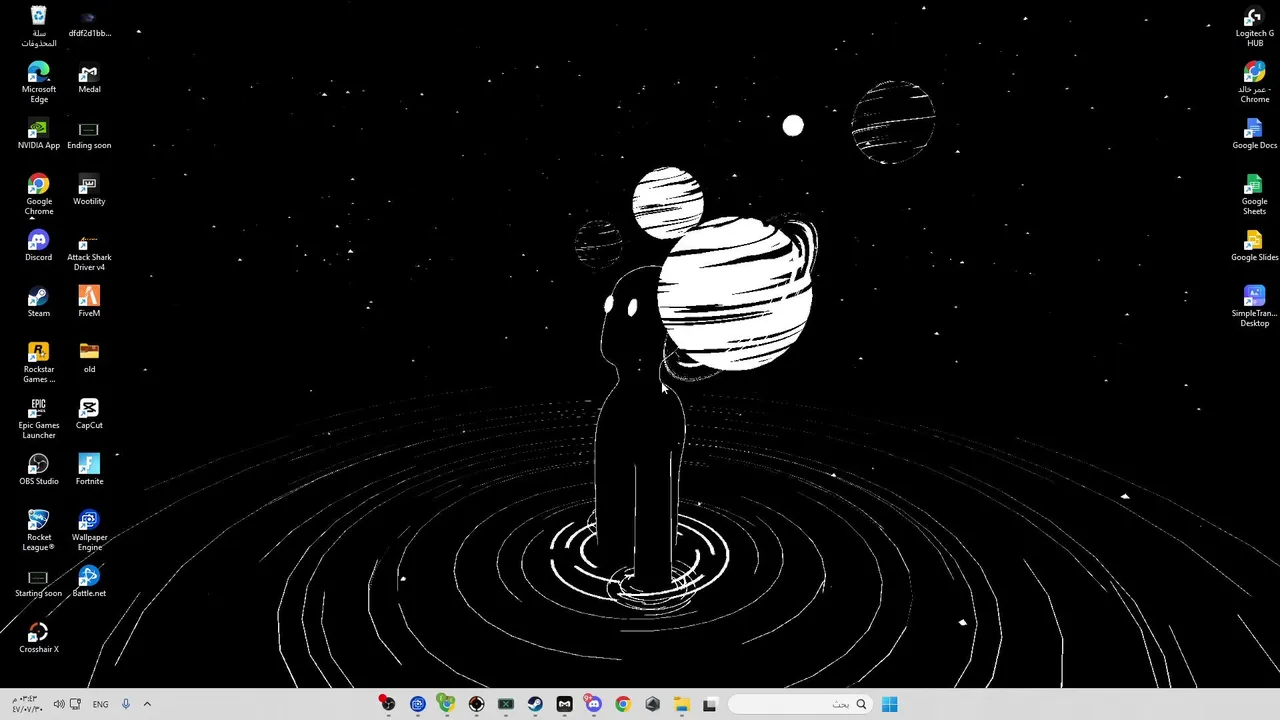Launch Fortnite desktop shortcut

click(89, 470)
